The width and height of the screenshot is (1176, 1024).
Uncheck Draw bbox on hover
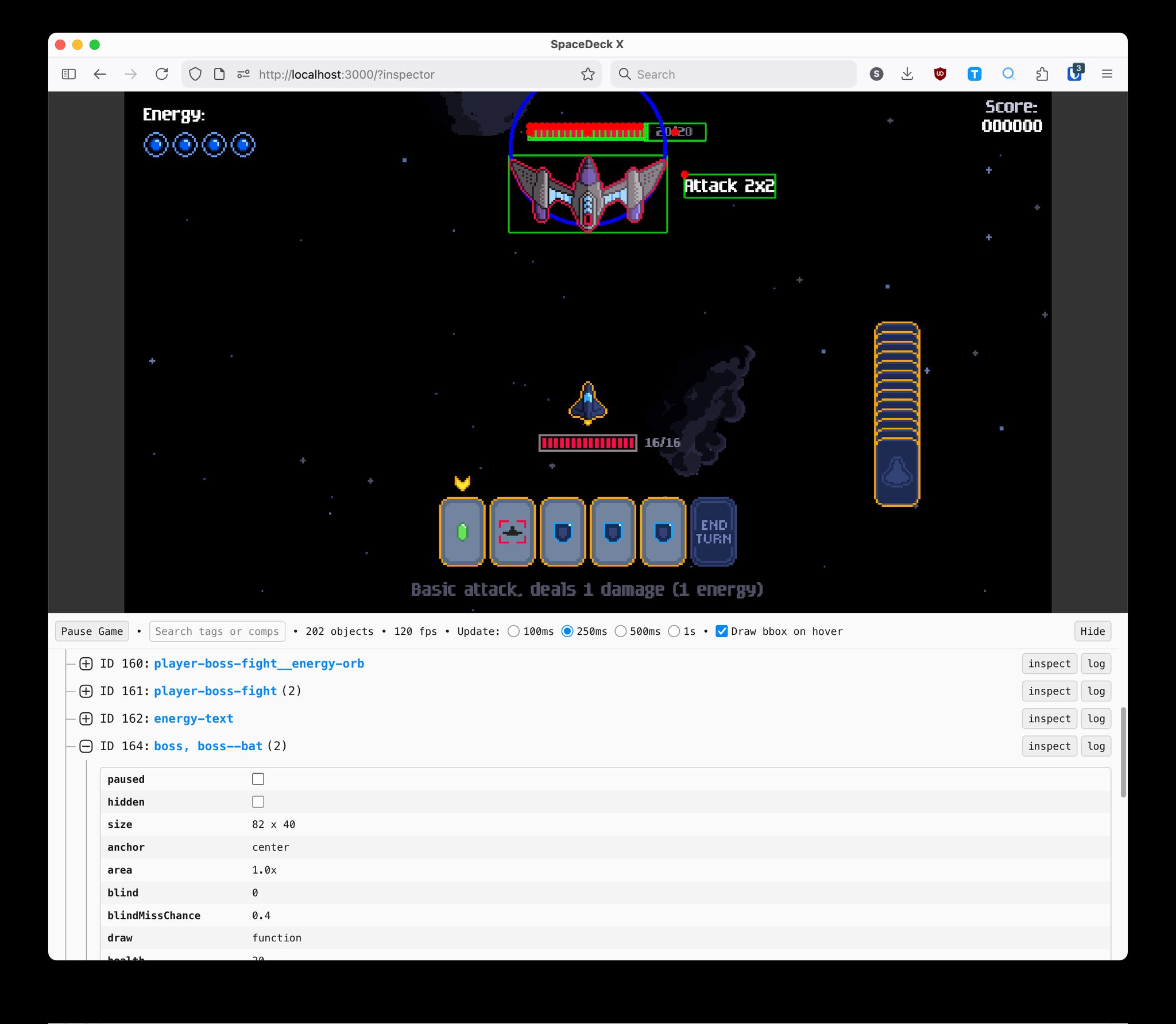click(x=722, y=631)
